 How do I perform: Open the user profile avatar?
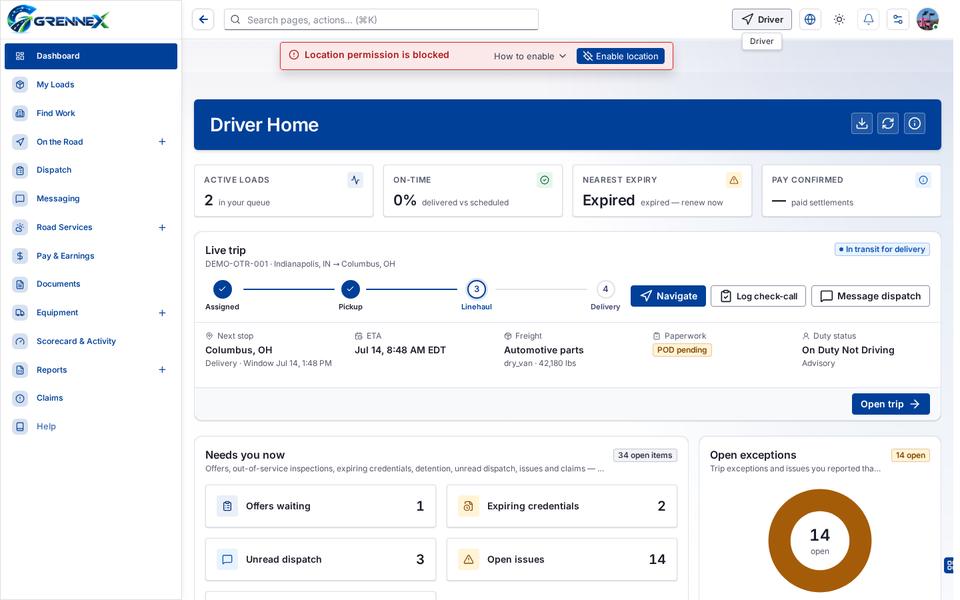point(928,20)
